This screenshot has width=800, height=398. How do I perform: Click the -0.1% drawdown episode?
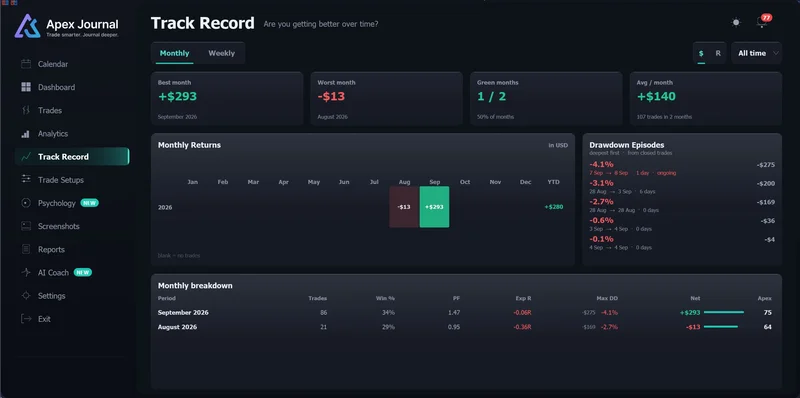[x=682, y=243]
